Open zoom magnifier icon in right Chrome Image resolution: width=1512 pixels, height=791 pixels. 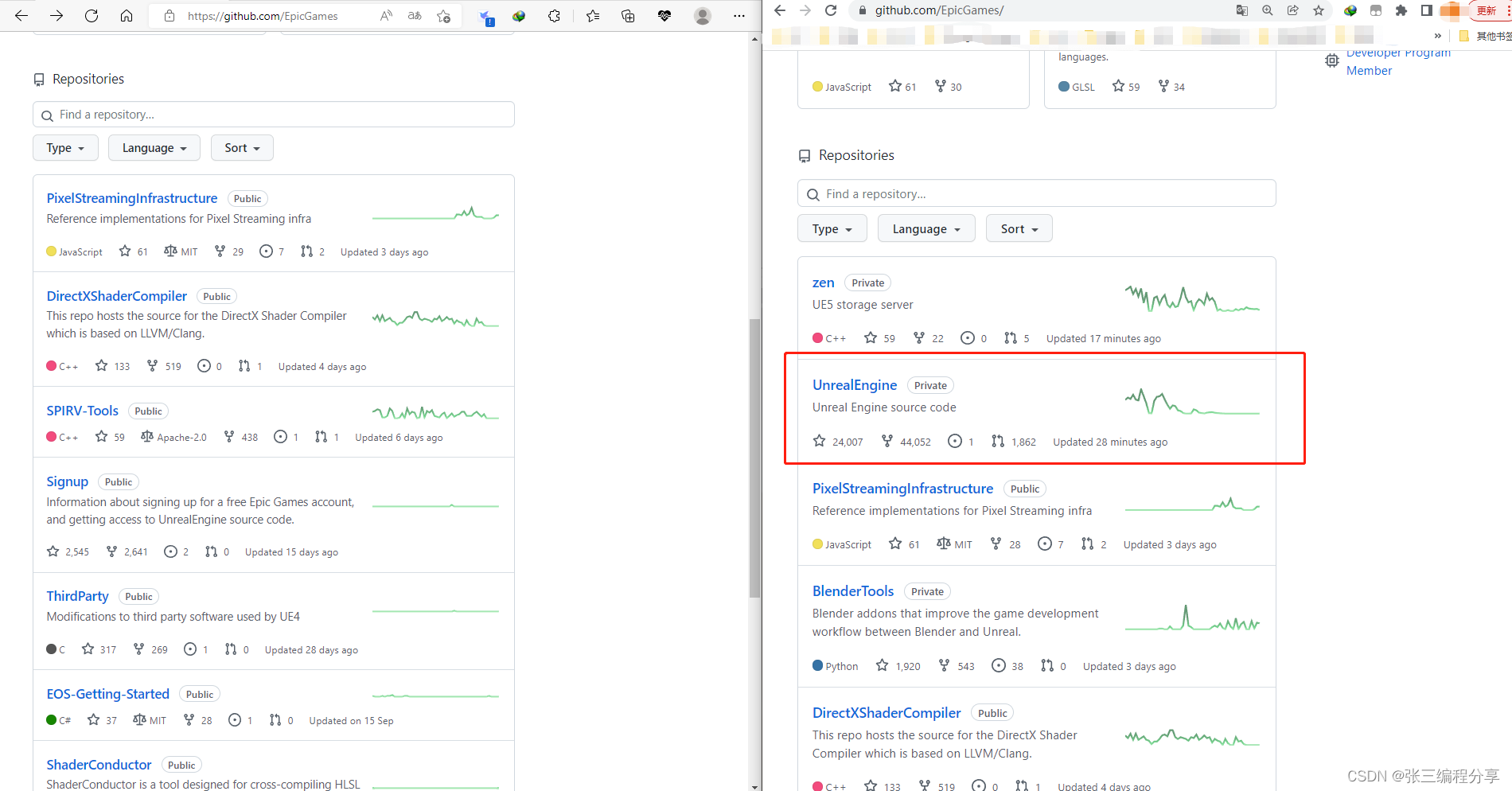coord(1268,10)
